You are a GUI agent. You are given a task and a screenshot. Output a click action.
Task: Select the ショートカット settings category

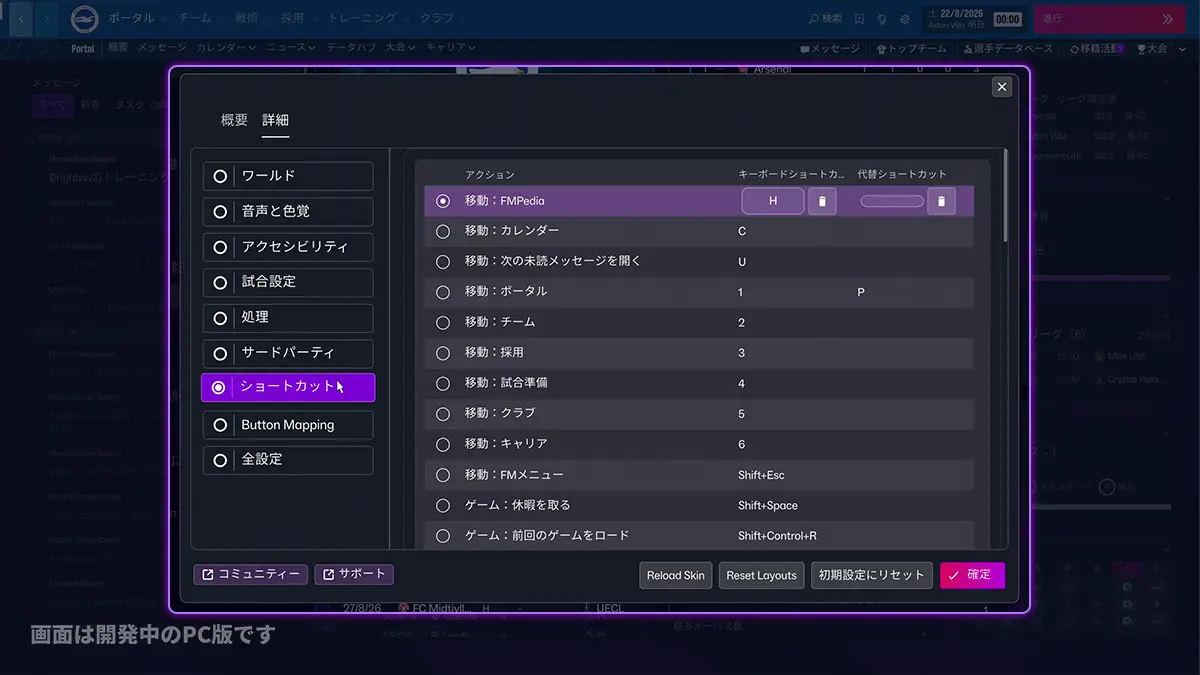[288, 388]
